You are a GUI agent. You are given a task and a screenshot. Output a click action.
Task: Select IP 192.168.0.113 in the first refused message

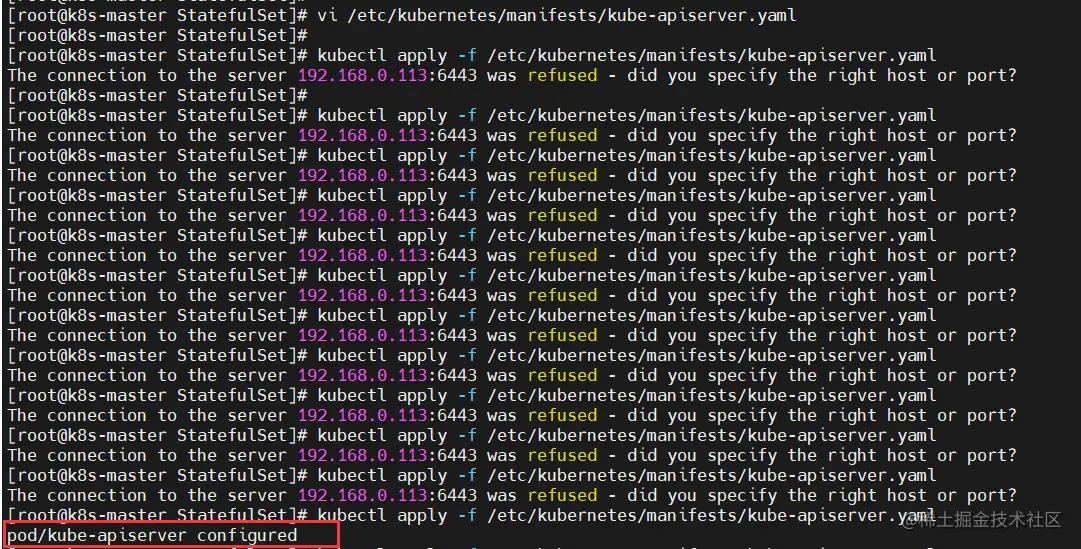click(363, 75)
